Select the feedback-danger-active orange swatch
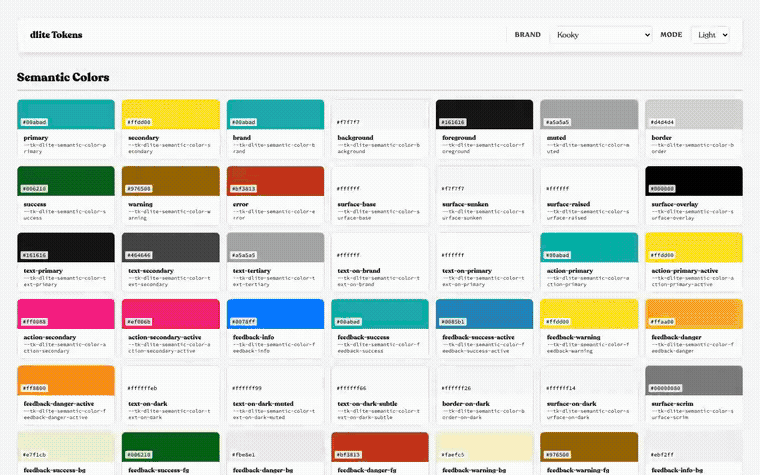The height and width of the screenshot is (475, 760). click(66, 380)
